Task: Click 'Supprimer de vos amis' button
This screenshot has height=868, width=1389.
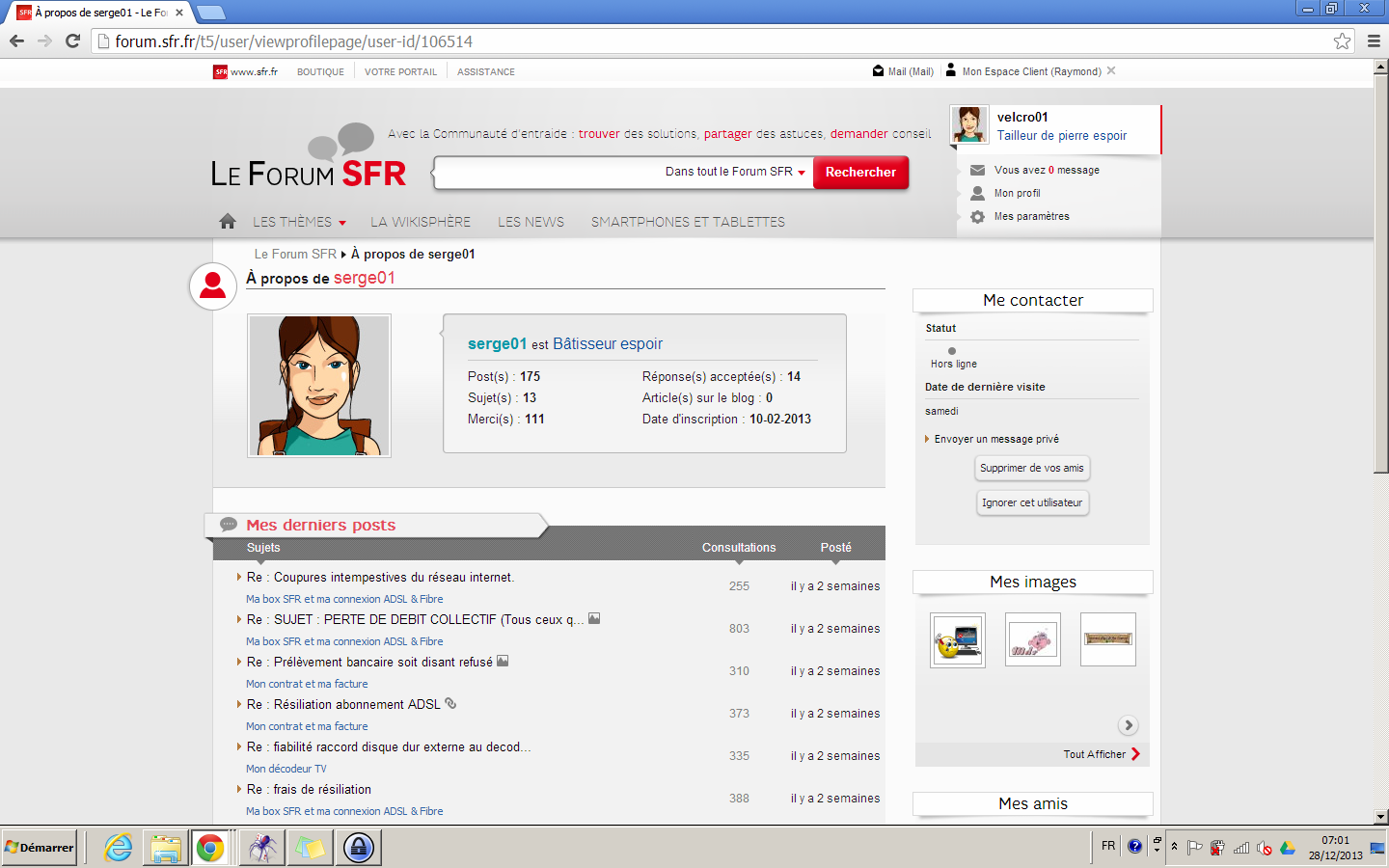Action: click(x=1032, y=469)
